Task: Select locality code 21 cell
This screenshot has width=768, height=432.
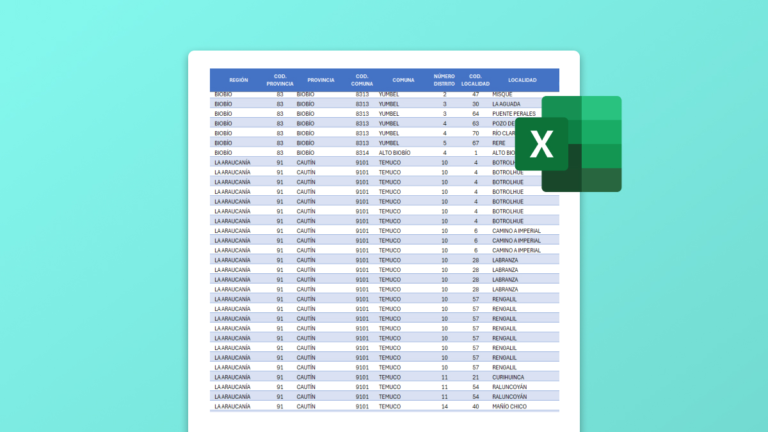Action: [x=476, y=377]
